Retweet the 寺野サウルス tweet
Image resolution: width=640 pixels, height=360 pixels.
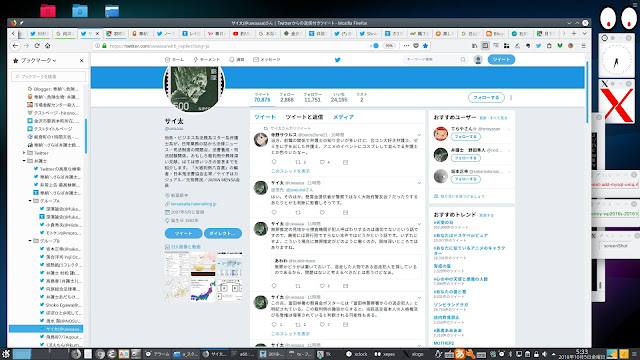(298, 162)
